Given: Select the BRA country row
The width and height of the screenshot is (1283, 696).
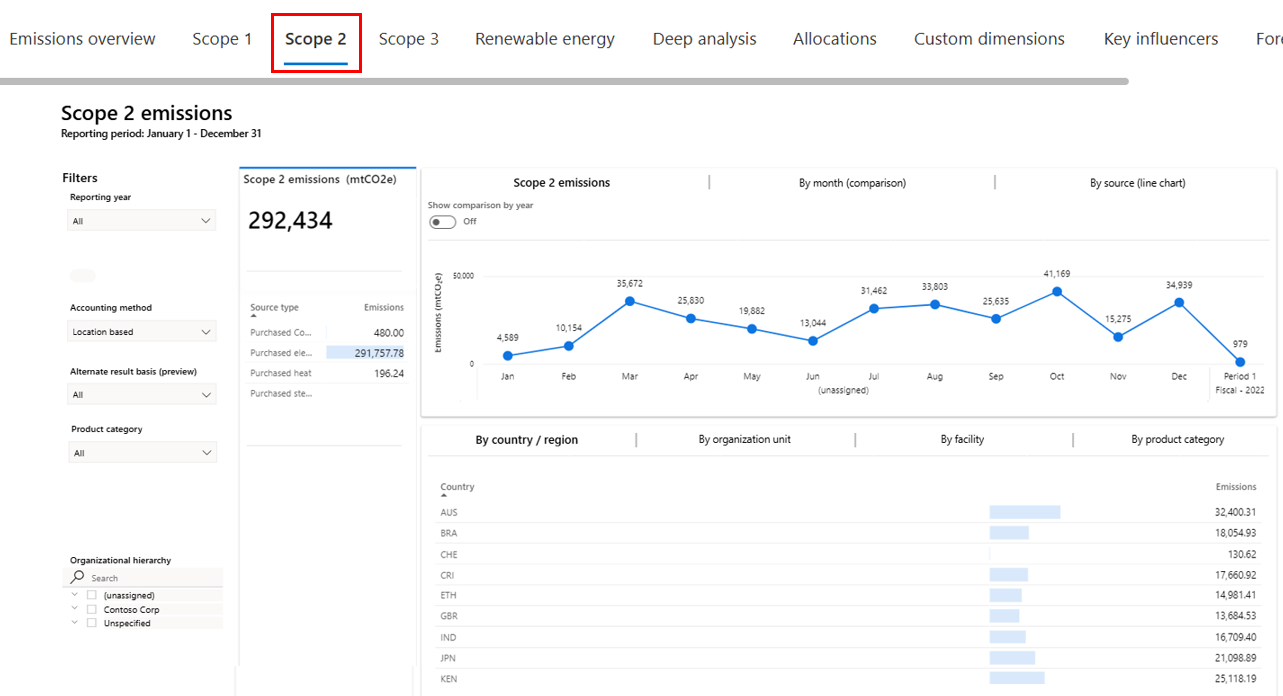Looking at the screenshot, I should (848, 533).
